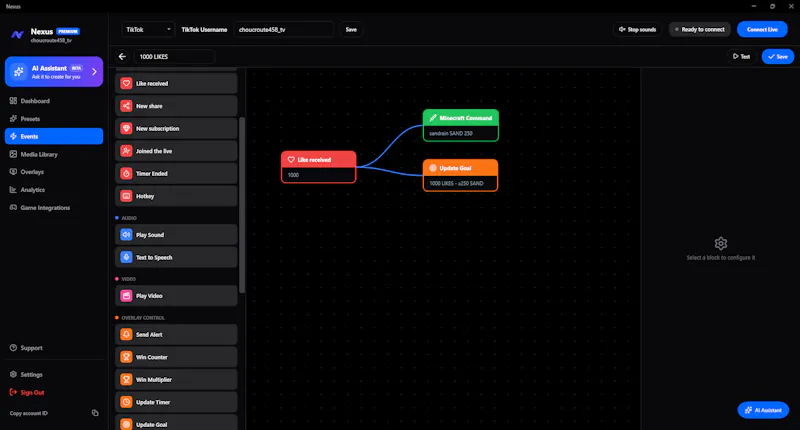Click the PREMIUM badge
Screen dimensions: 800x430
click(x=68, y=31)
